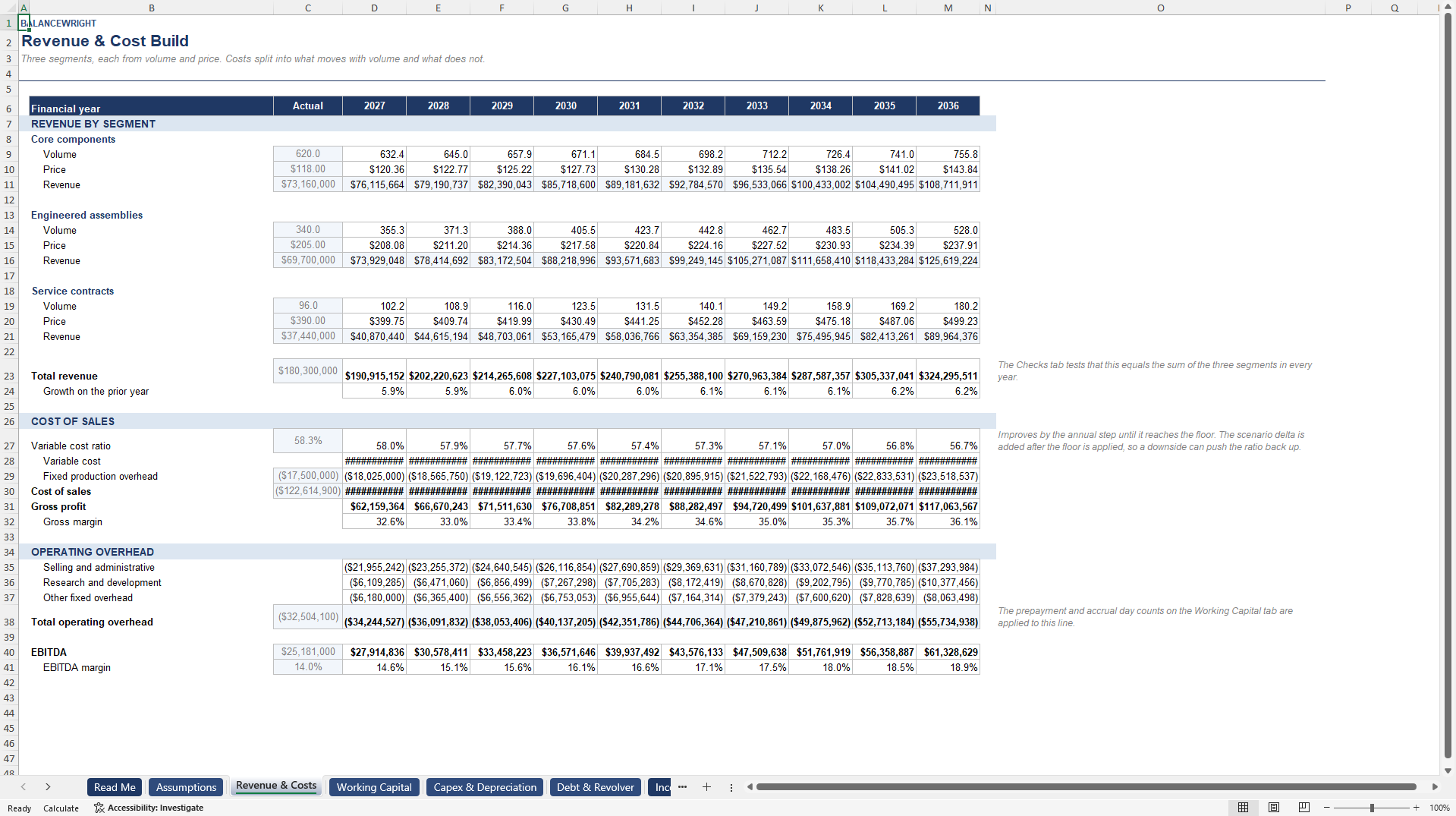
Task: Select 2036 total revenue $324,295,511
Action: point(948,371)
